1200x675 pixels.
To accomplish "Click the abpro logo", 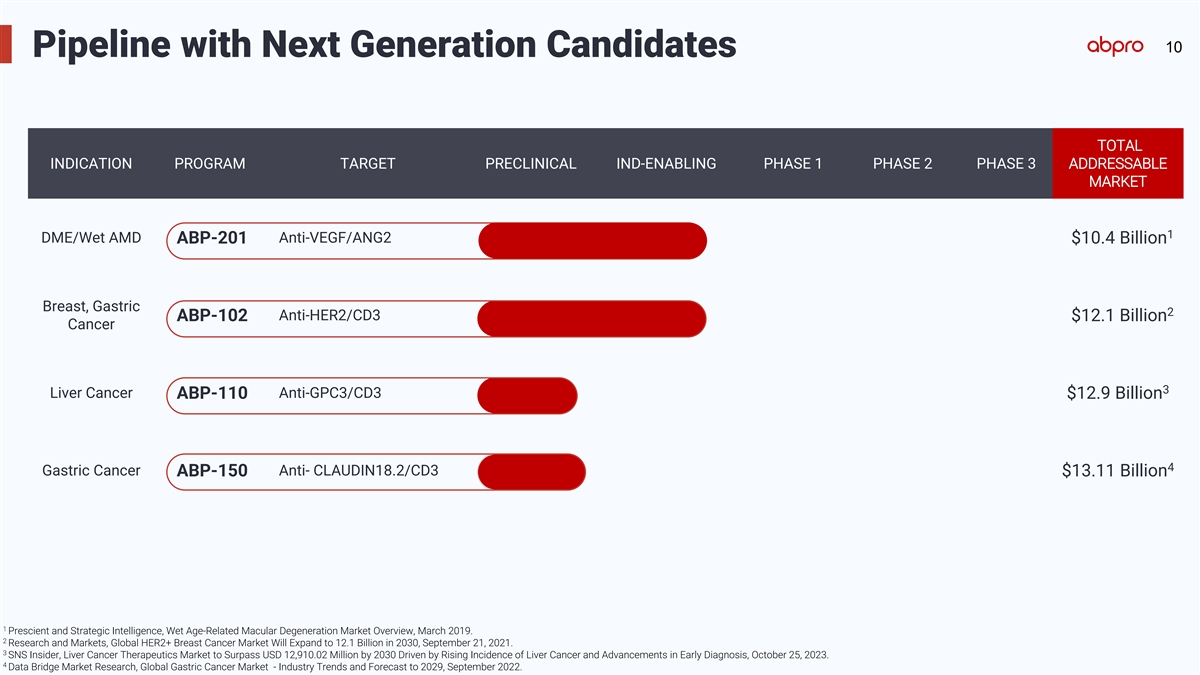I will (x=1121, y=47).
